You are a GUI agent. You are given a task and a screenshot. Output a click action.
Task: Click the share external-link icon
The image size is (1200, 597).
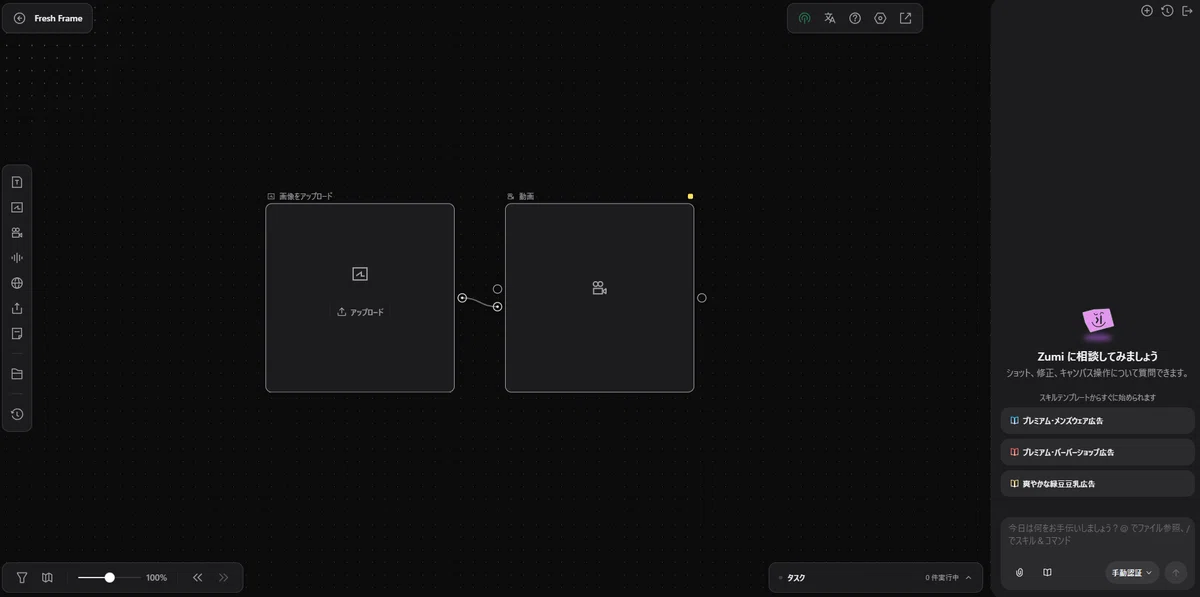tap(906, 18)
